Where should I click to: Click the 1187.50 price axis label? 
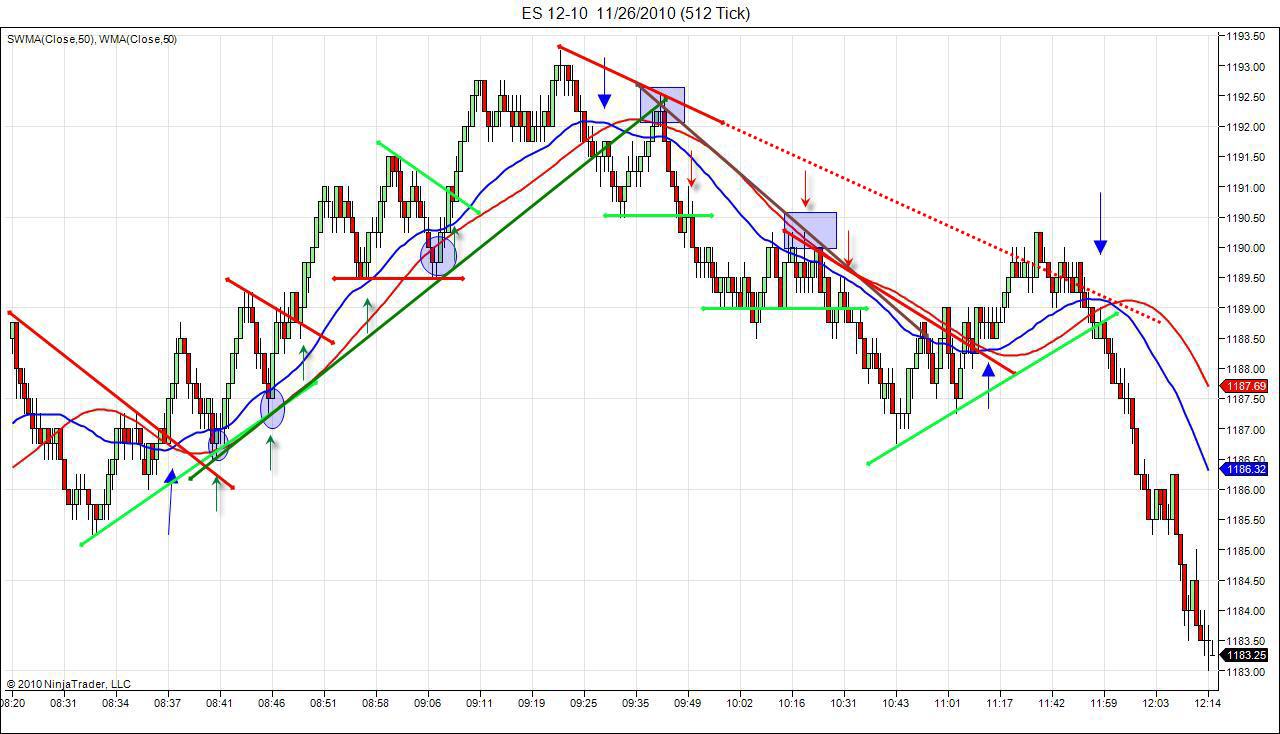click(x=1246, y=399)
